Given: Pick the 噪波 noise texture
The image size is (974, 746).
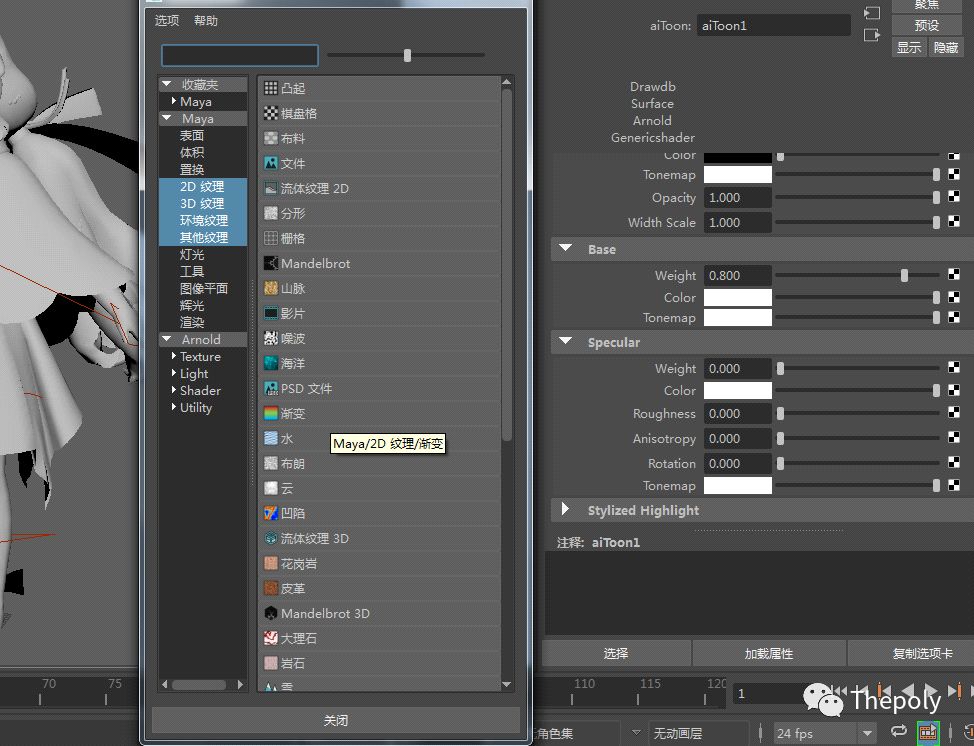Looking at the screenshot, I should pyautogui.click(x=380, y=339).
